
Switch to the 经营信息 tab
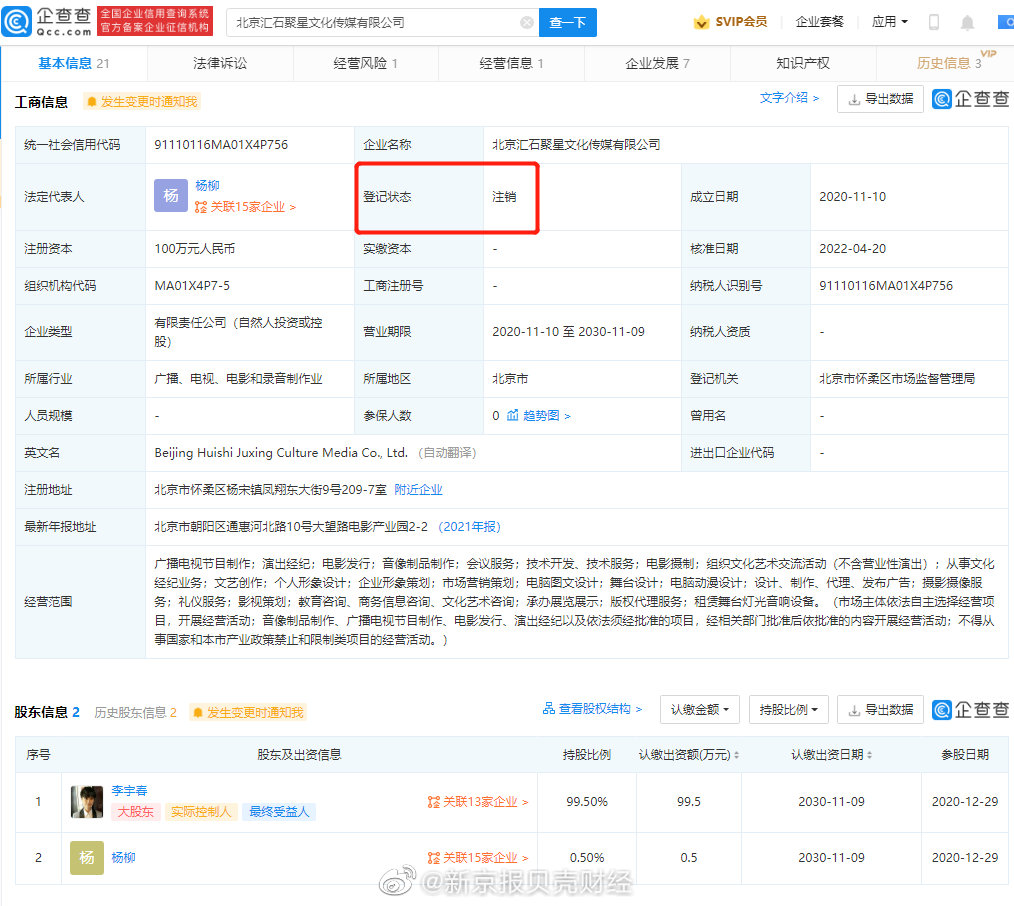[x=512, y=63]
